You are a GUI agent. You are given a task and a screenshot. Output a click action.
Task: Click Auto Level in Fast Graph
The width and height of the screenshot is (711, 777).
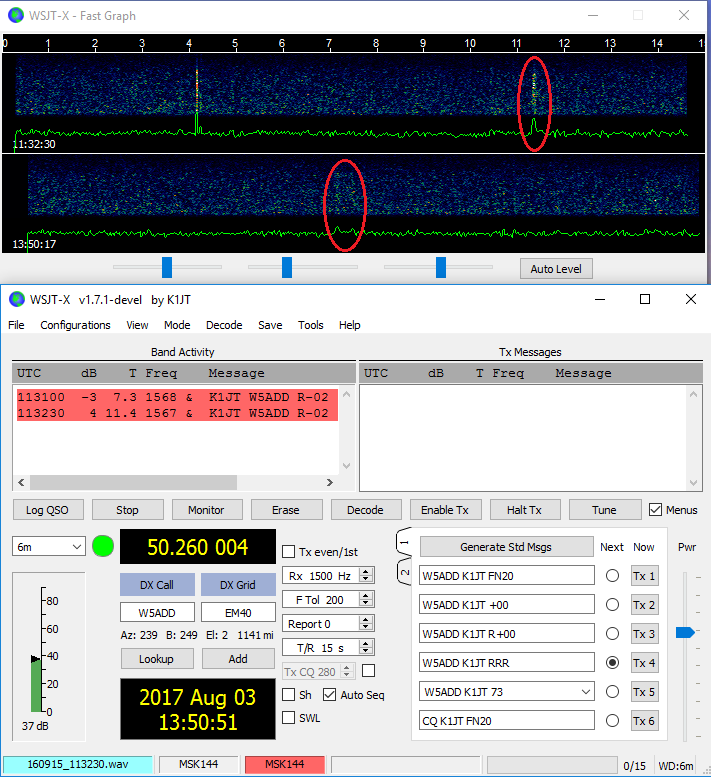click(x=556, y=269)
